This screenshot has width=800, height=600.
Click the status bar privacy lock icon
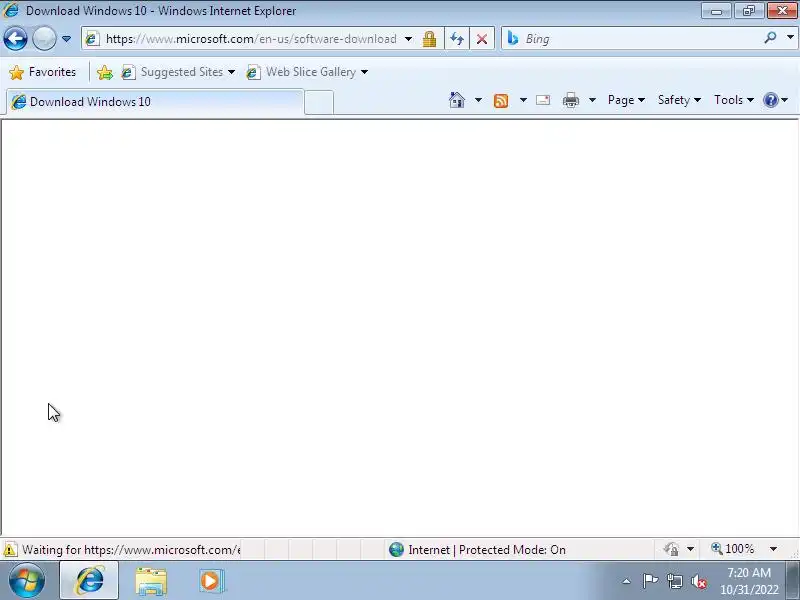(671, 549)
